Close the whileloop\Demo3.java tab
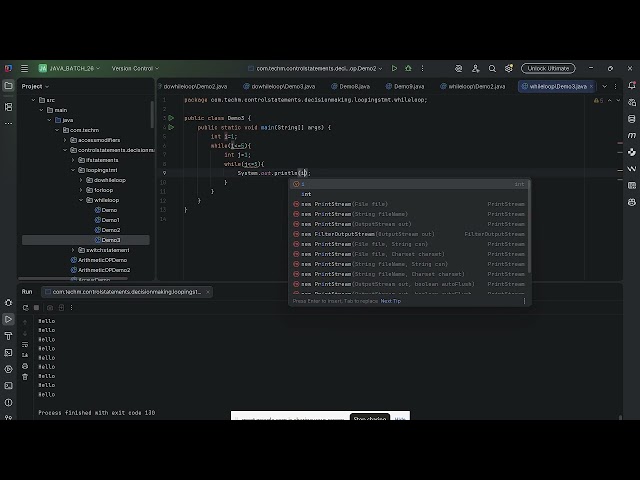Viewport: 640px width, 480px height. point(591,87)
